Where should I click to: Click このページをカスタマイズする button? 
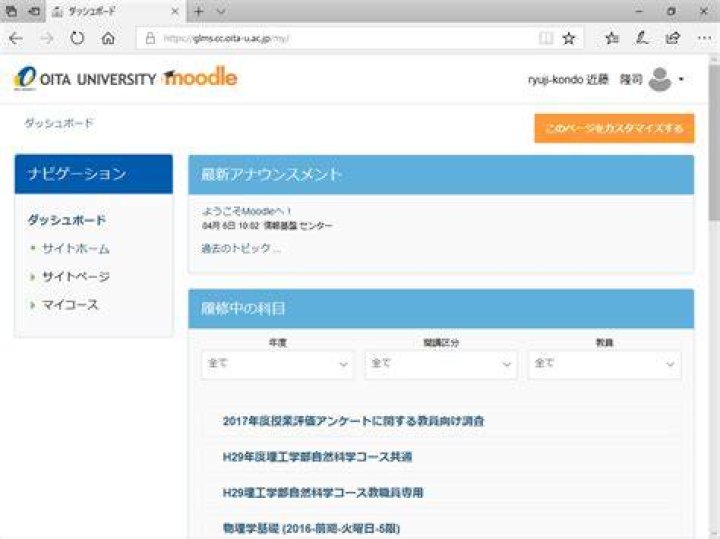click(614, 128)
